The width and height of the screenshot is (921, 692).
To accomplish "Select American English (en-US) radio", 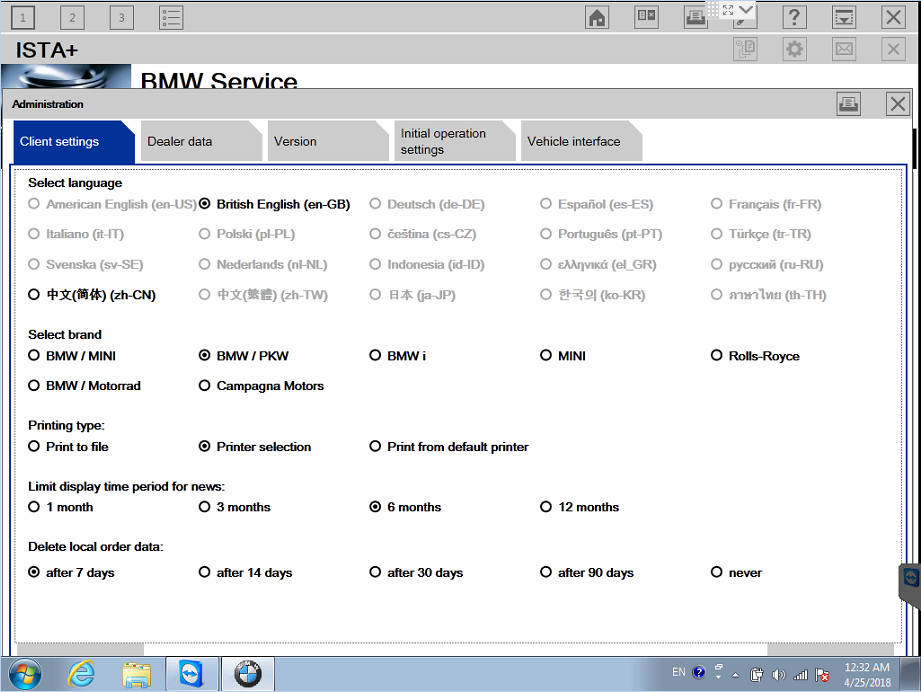I will tap(34, 204).
